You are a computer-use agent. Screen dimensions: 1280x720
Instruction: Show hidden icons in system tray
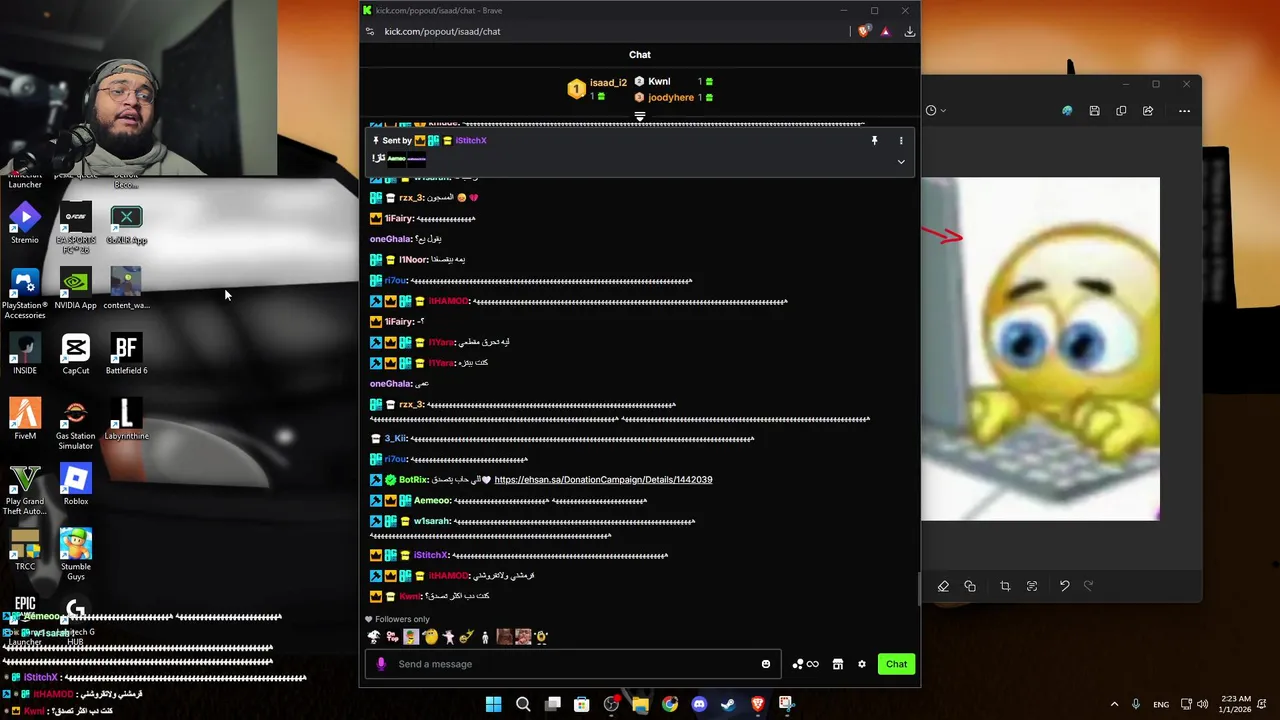1114,704
